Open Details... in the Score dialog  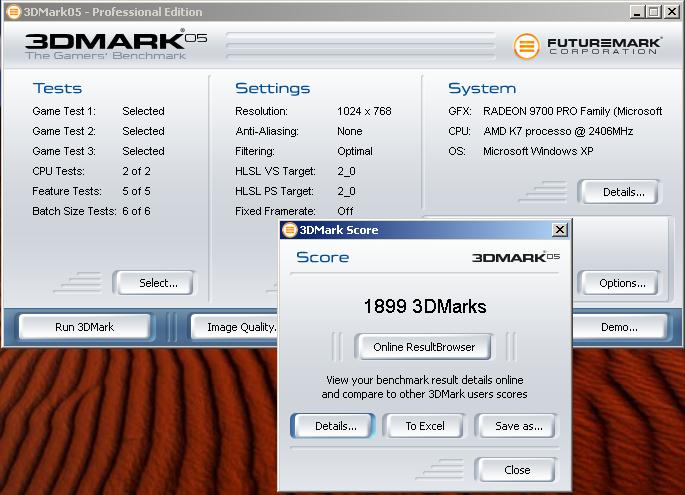point(333,426)
